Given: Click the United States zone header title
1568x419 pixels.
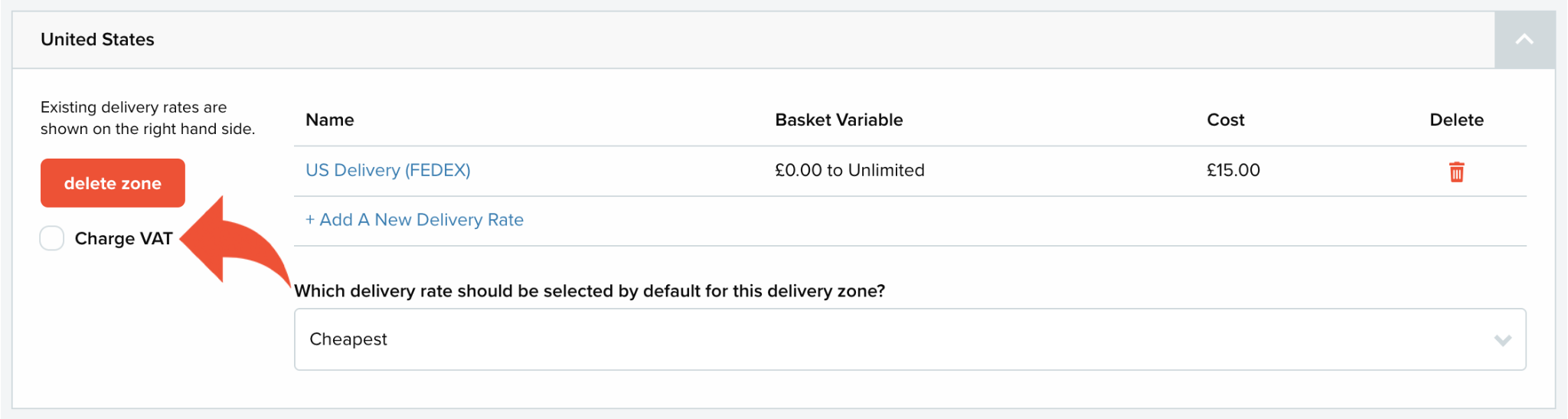Looking at the screenshot, I should click(97, 40).
